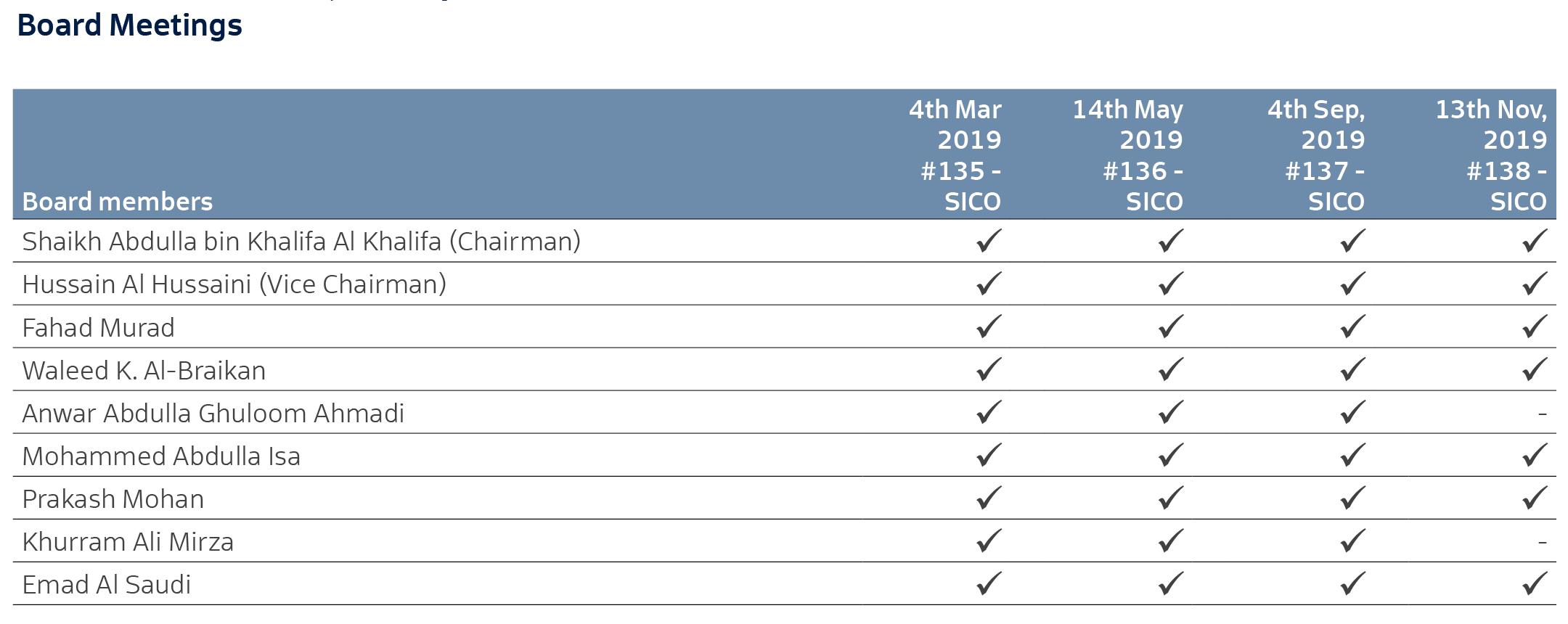Click Waleed K. Al-Braikan's 13th Nov checkmark
This screenshot has width=1568, height=624.
click(x=1535, y=369)
